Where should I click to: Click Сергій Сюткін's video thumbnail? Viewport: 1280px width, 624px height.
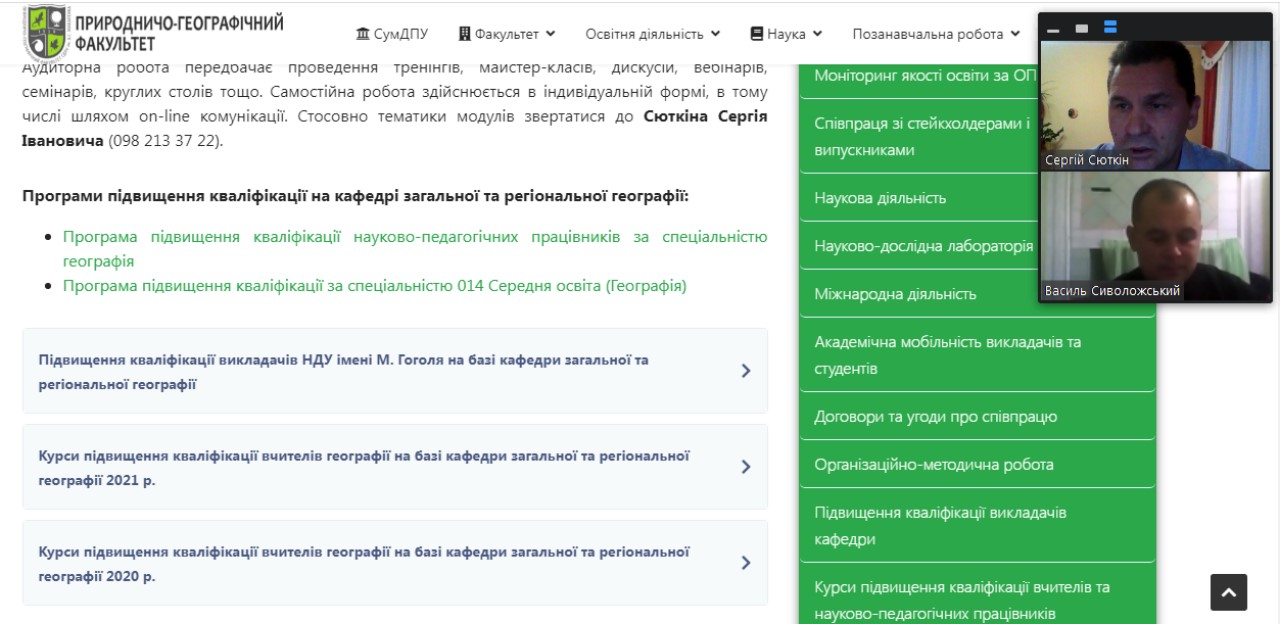[x=1155, y=105]
